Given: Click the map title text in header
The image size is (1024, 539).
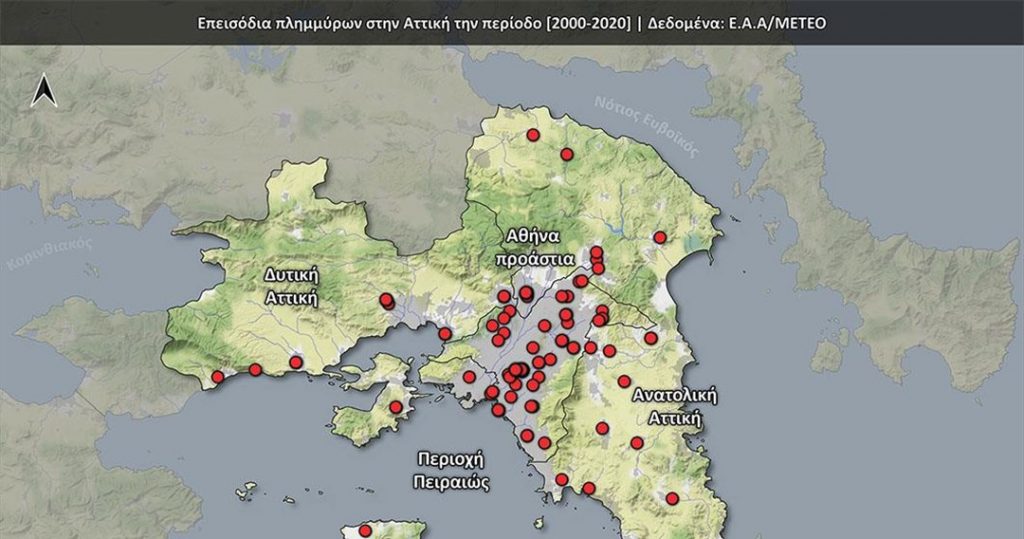Looking at the screenshot, I should (414, 20).
